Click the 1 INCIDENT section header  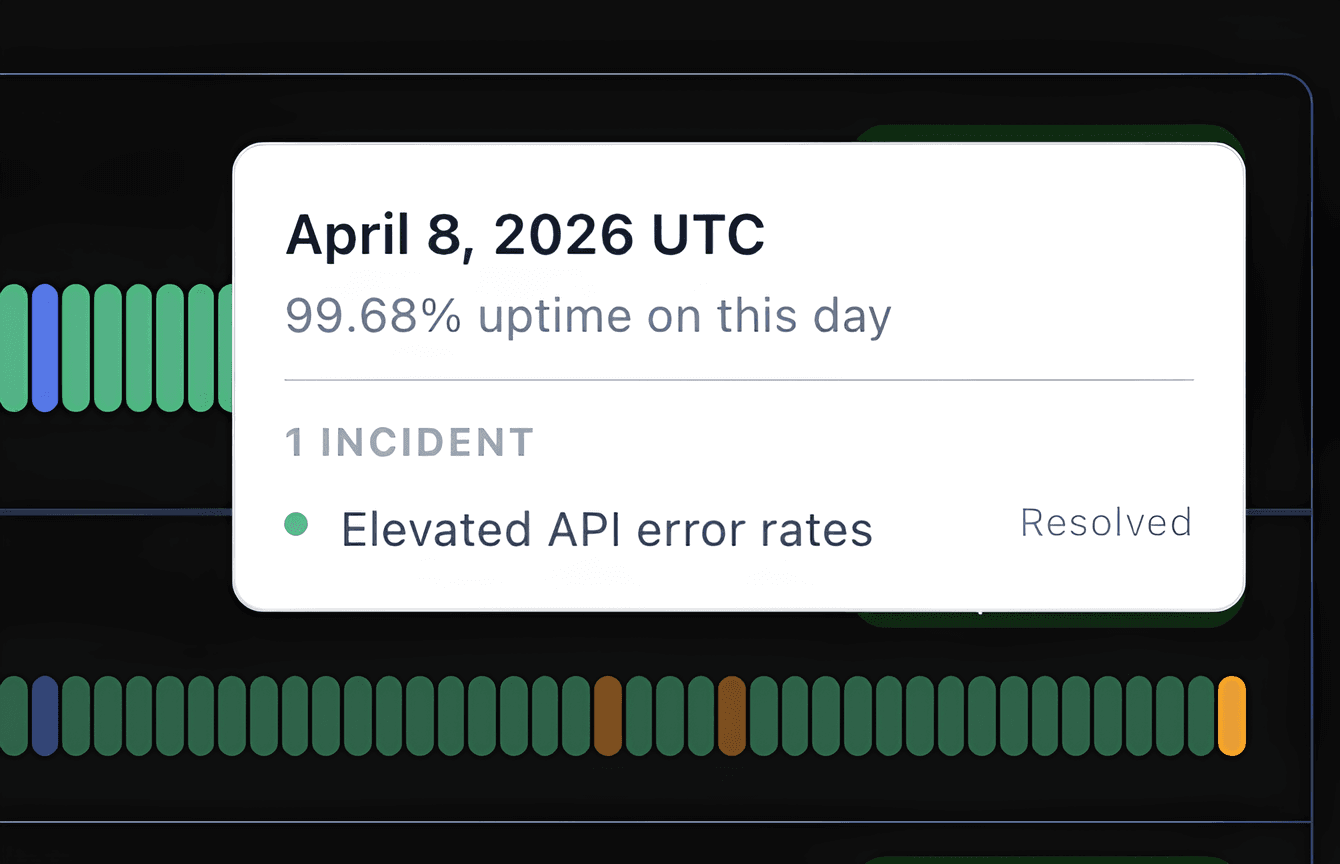(410, 442)
